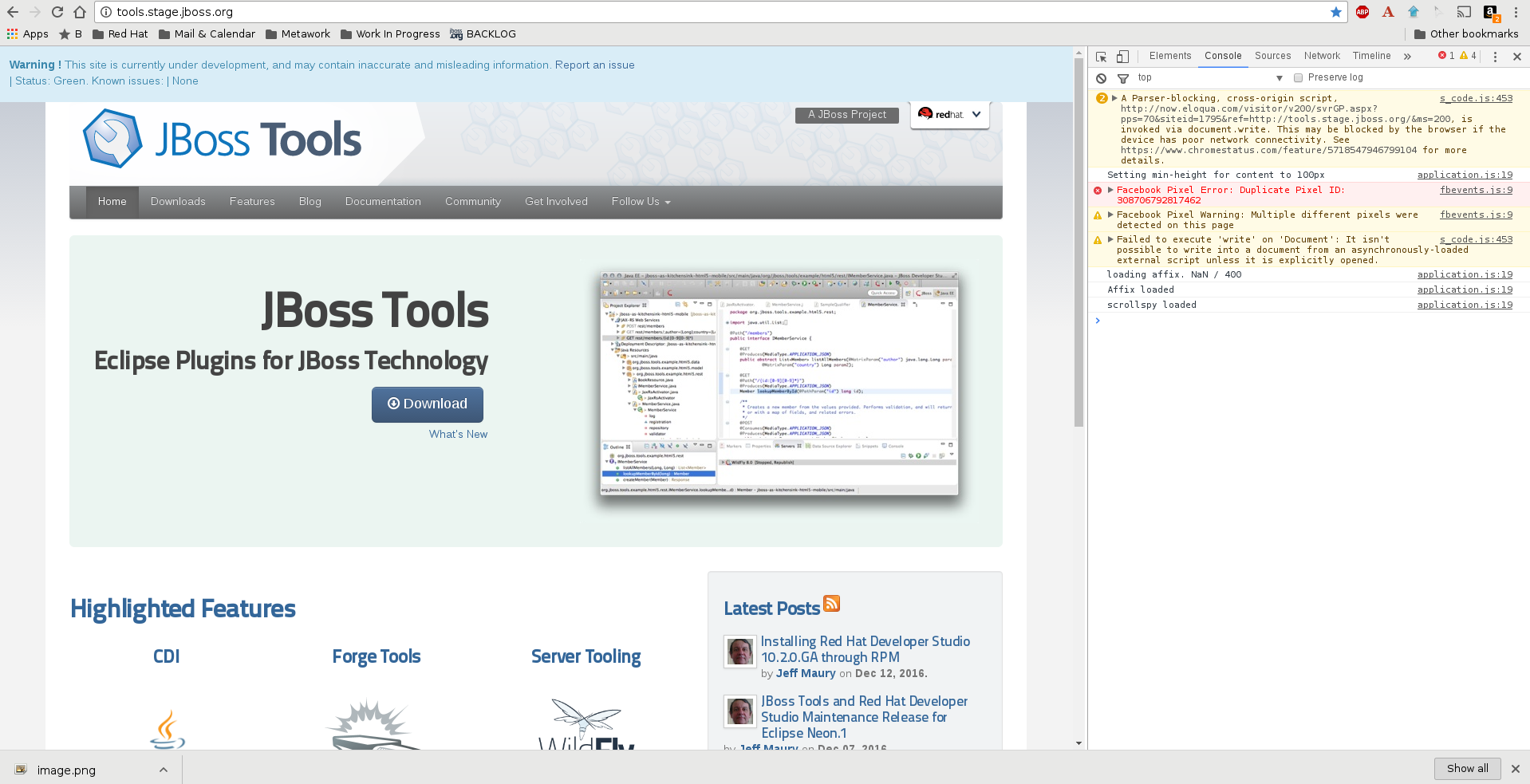
Task: Open the Blog navigation item
Action: click(310, 202)
